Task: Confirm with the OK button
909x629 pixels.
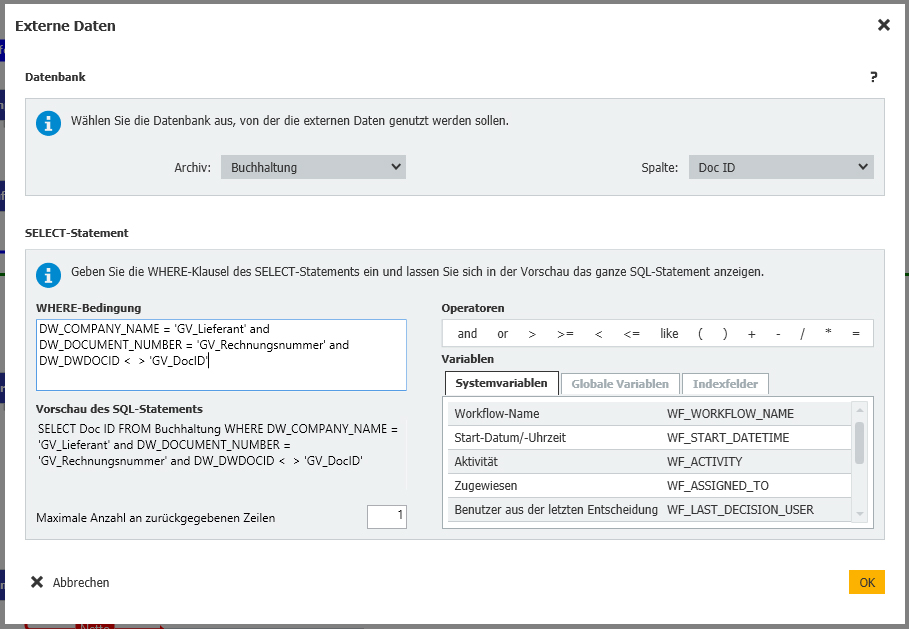Action: coord(866,582)
